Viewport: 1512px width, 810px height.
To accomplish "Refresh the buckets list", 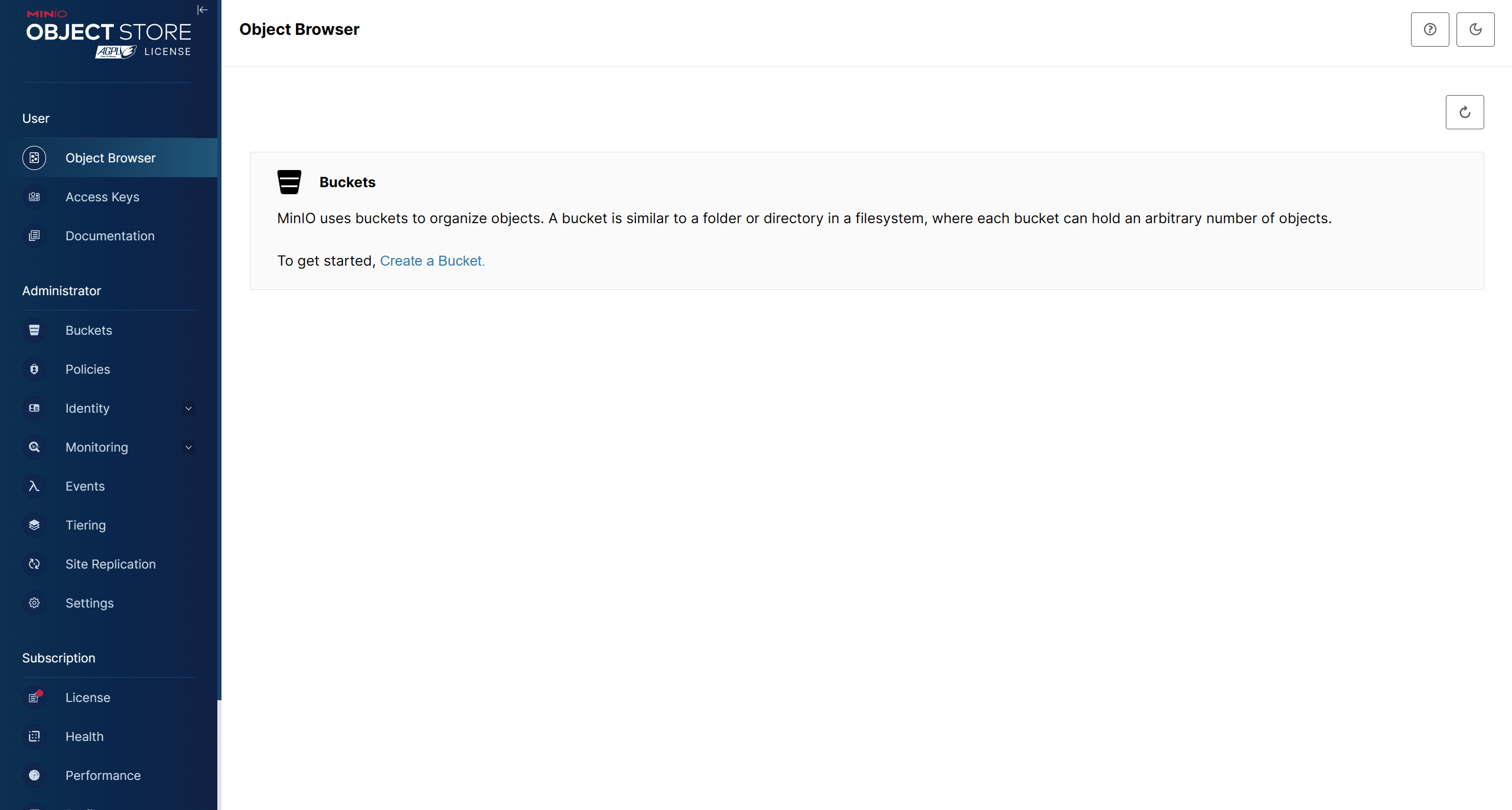I will [1464, 112].
